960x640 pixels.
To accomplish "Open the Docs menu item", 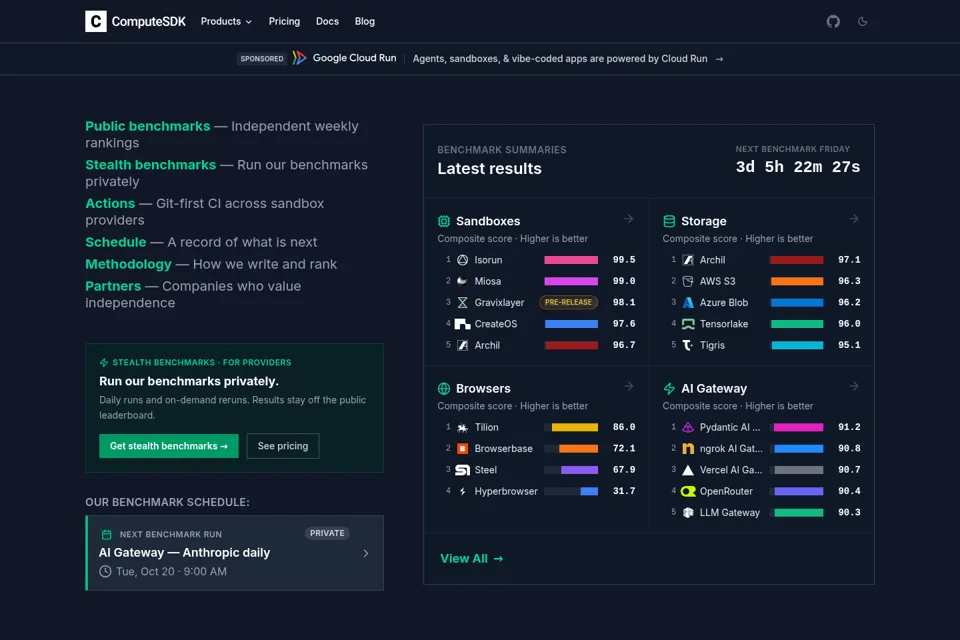I will point(327,21).
